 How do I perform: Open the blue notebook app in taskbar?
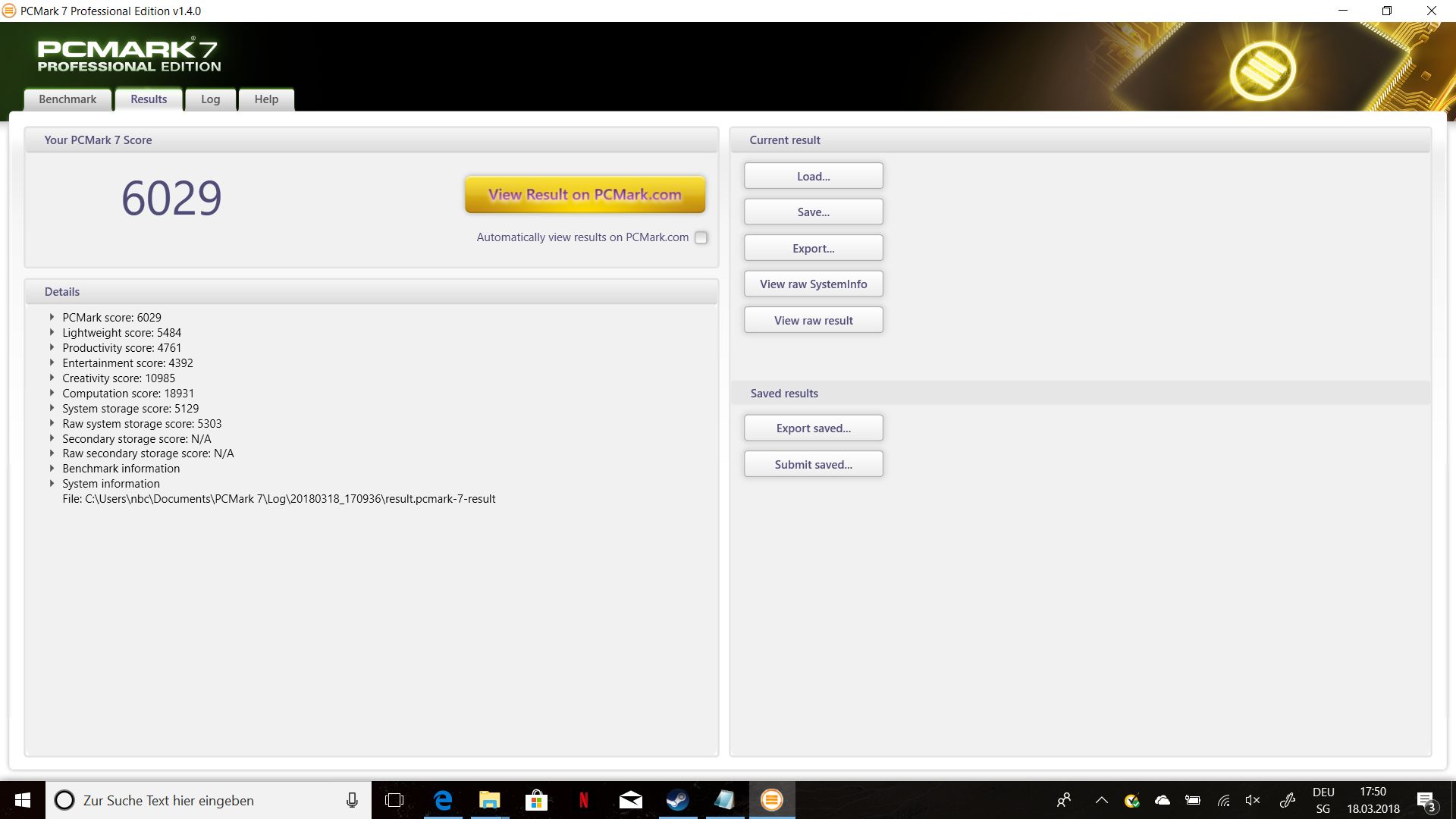point(724,800)
